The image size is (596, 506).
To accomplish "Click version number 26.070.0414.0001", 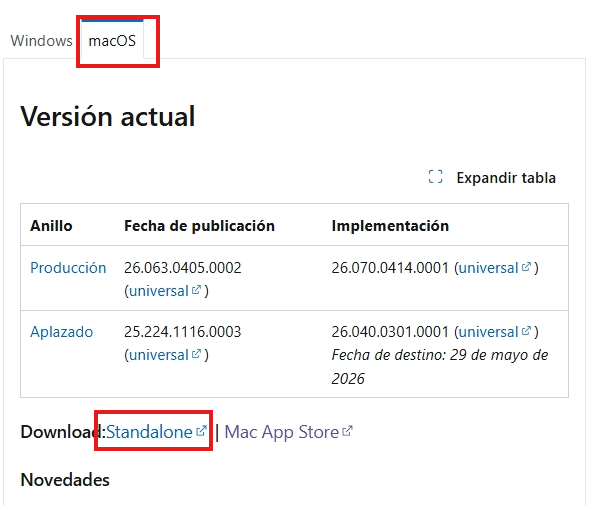I will 390,268.
